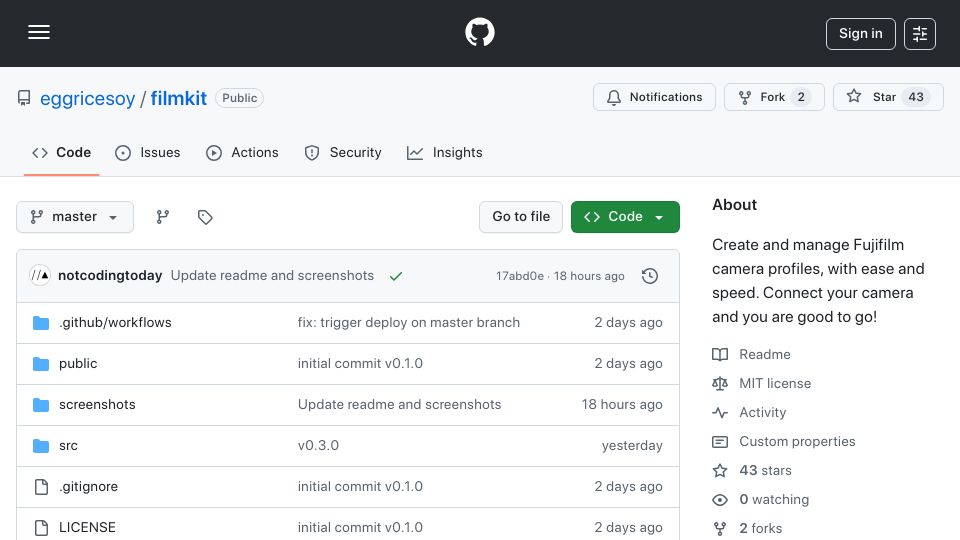
Task: Click the 'yesterday' timestamp in src row
Action: coord(632,446)
